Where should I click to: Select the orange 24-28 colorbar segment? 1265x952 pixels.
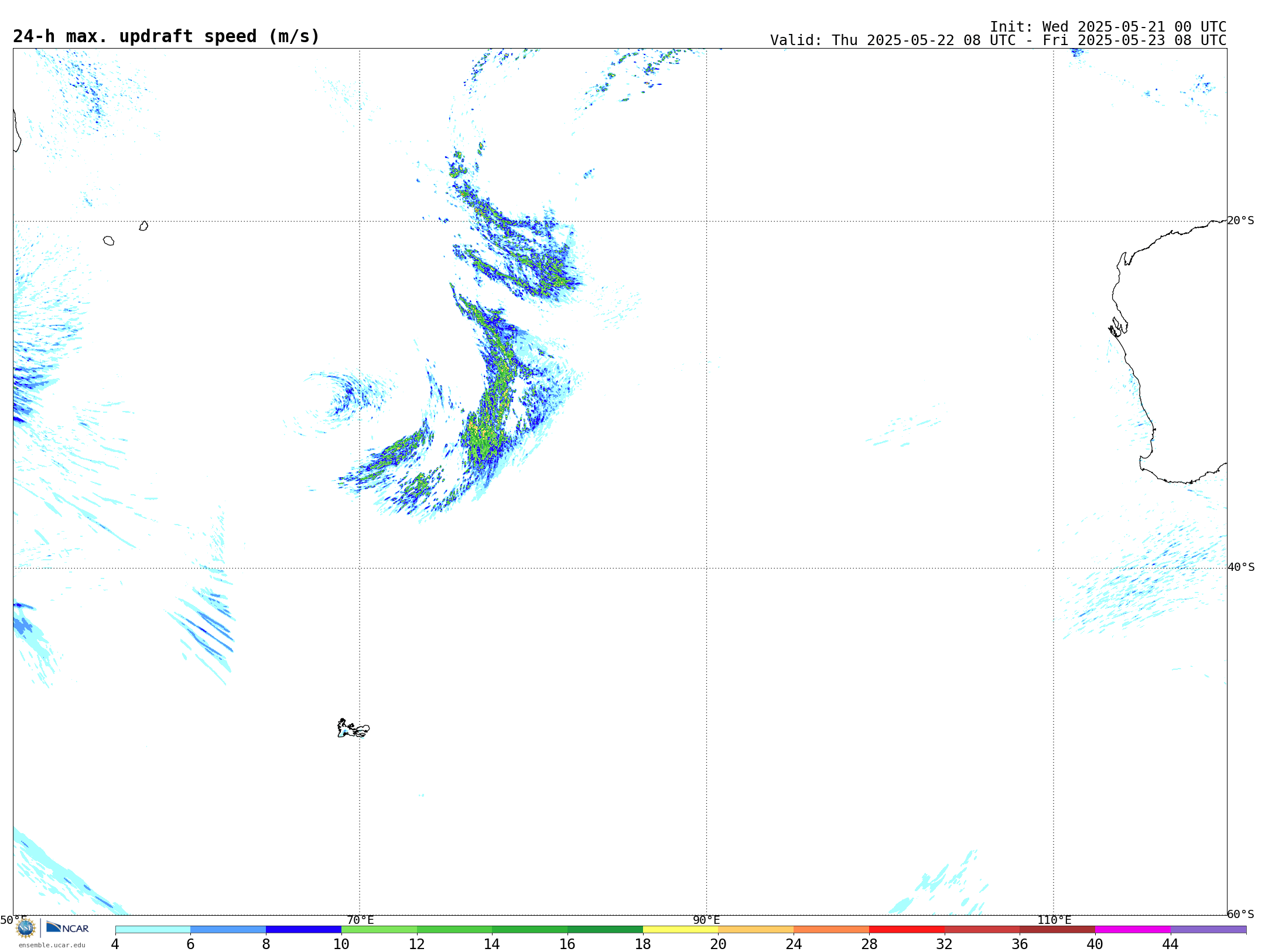(832, 930)
